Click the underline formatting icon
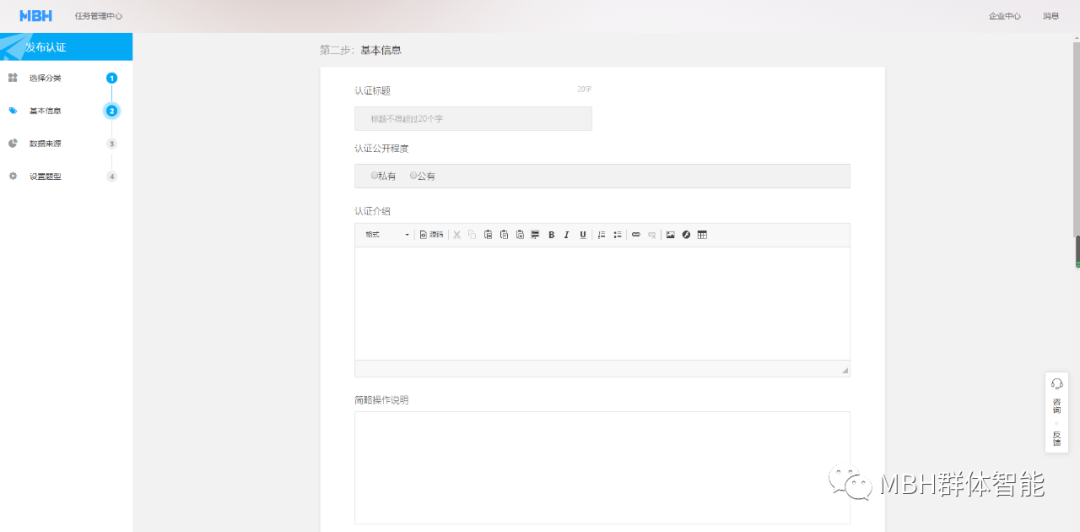 (x=582, y=235)
